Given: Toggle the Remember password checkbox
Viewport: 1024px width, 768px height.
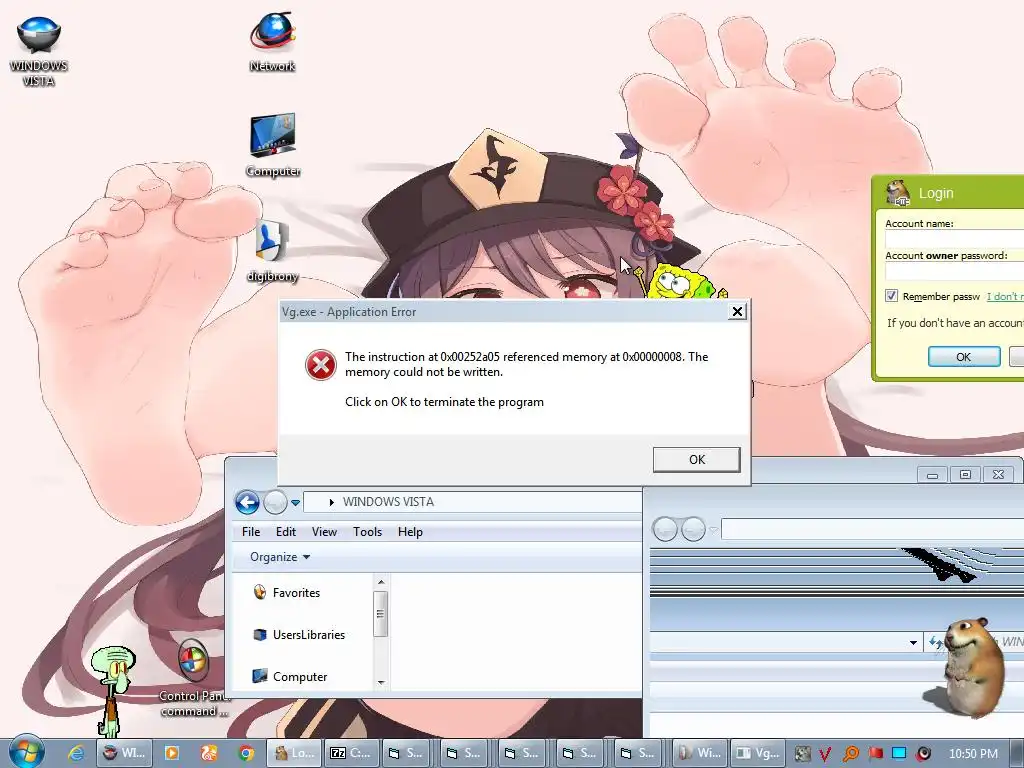Looking at the screenshot, I should (x=891, y=296).
